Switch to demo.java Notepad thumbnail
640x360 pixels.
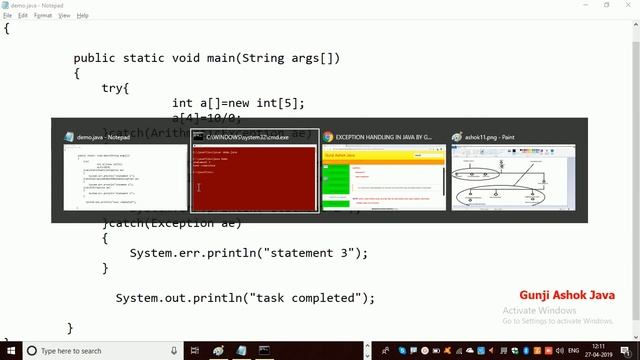click(125, 178)
